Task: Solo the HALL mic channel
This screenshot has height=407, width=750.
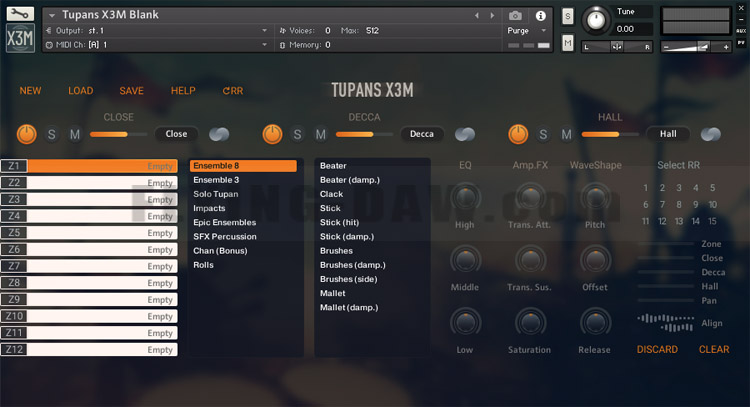Action: [543, 134]
